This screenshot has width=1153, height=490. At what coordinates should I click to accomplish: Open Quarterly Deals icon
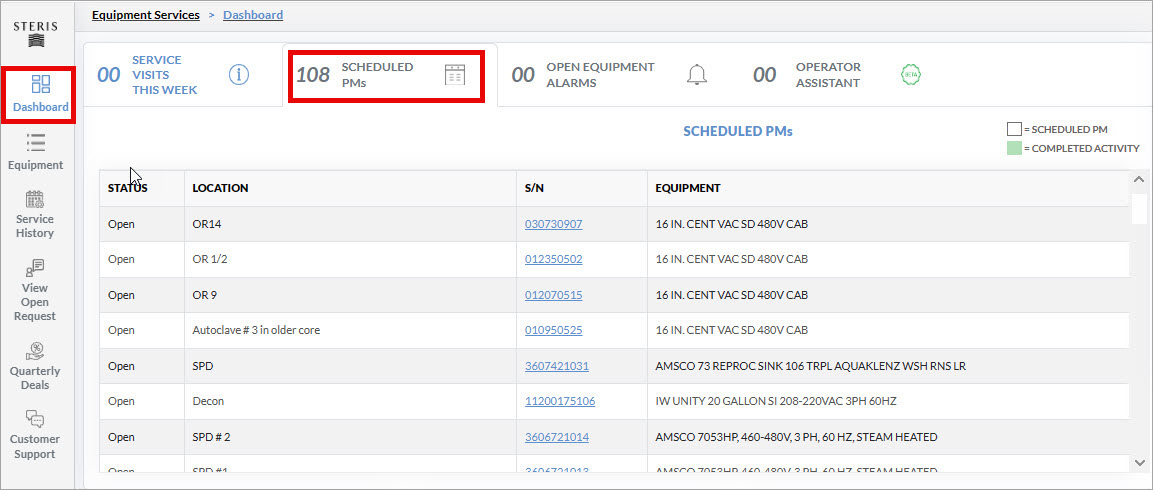tap(35, 351)
